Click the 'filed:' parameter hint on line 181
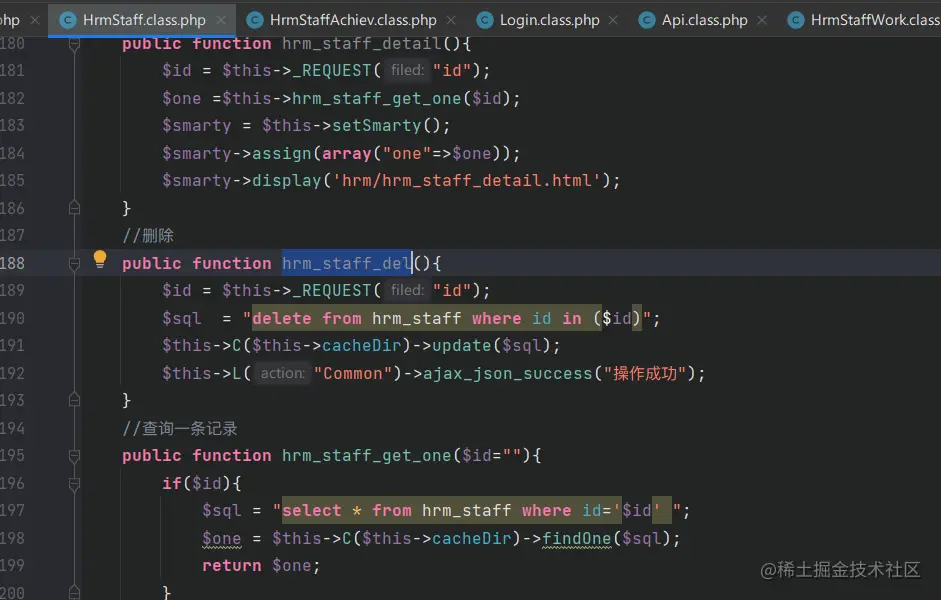Image resolution: width=941 pixels, height=600 pixels. (x=407, y=71)
